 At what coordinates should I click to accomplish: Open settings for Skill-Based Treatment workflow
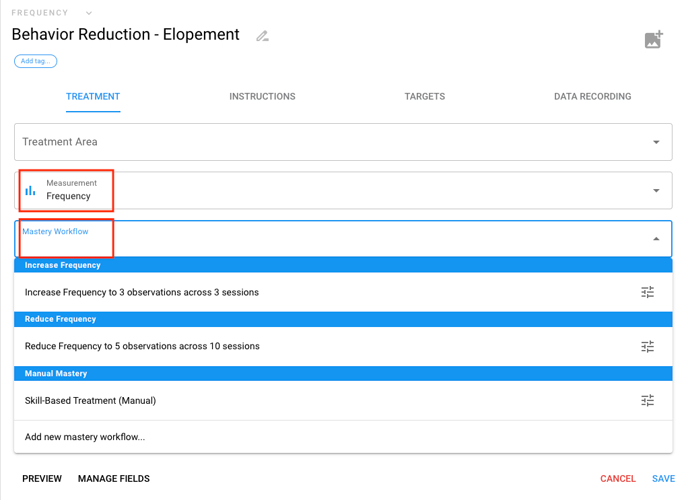(x=647, y=400)
